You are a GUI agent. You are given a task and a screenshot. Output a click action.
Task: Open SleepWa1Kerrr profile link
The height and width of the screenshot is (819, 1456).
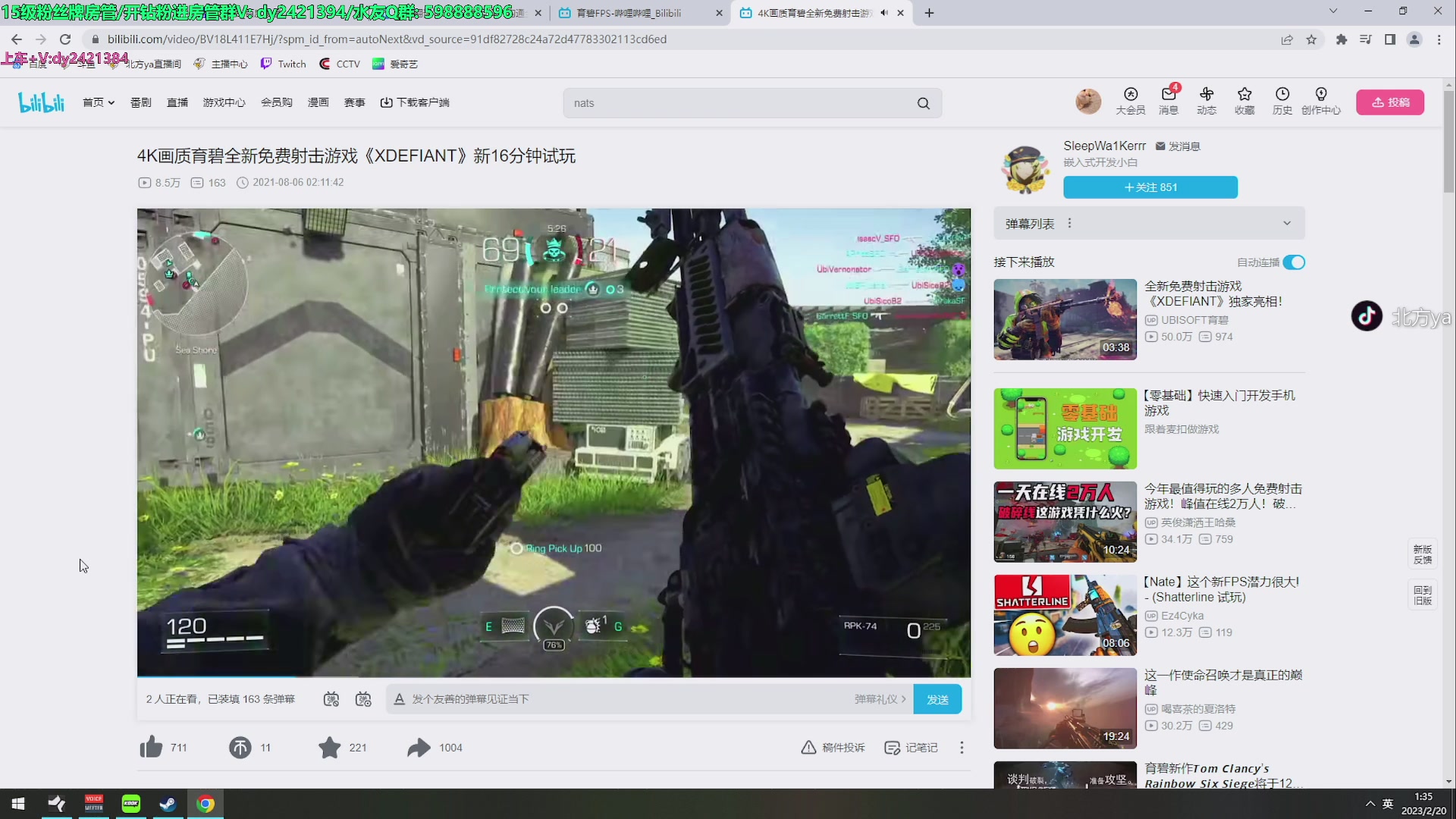pos(1104,146)
